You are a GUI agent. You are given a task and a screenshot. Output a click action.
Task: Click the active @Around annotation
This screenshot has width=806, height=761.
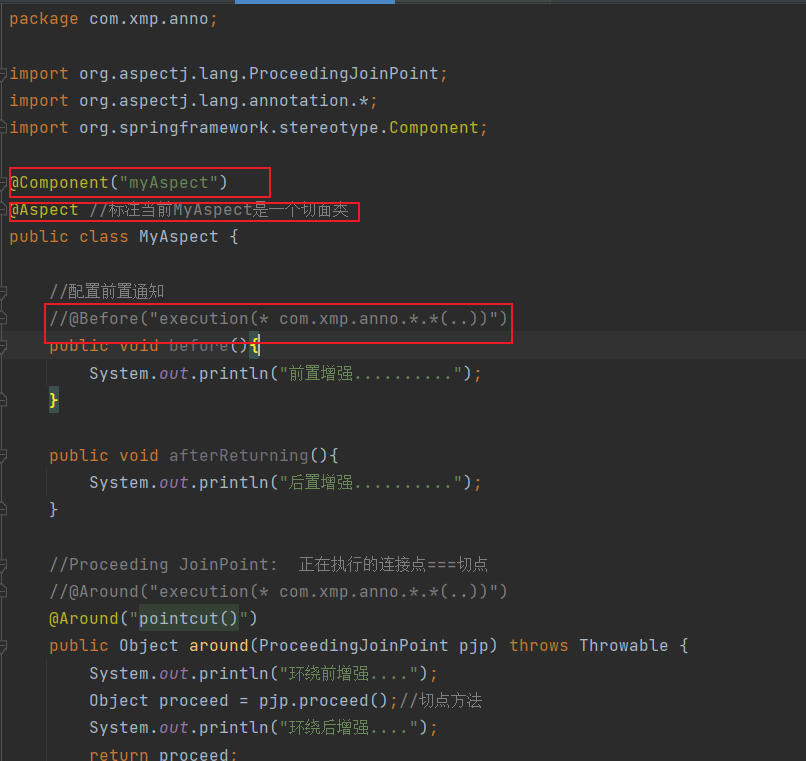coord(84,619)
